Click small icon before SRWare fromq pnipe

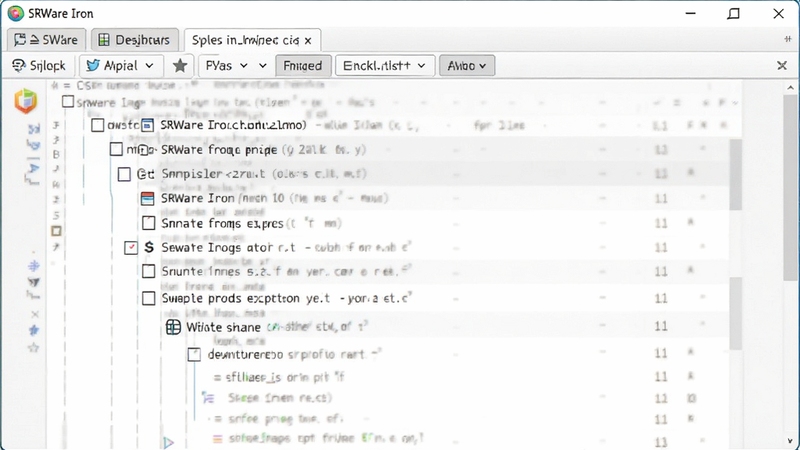click(144, 149)
